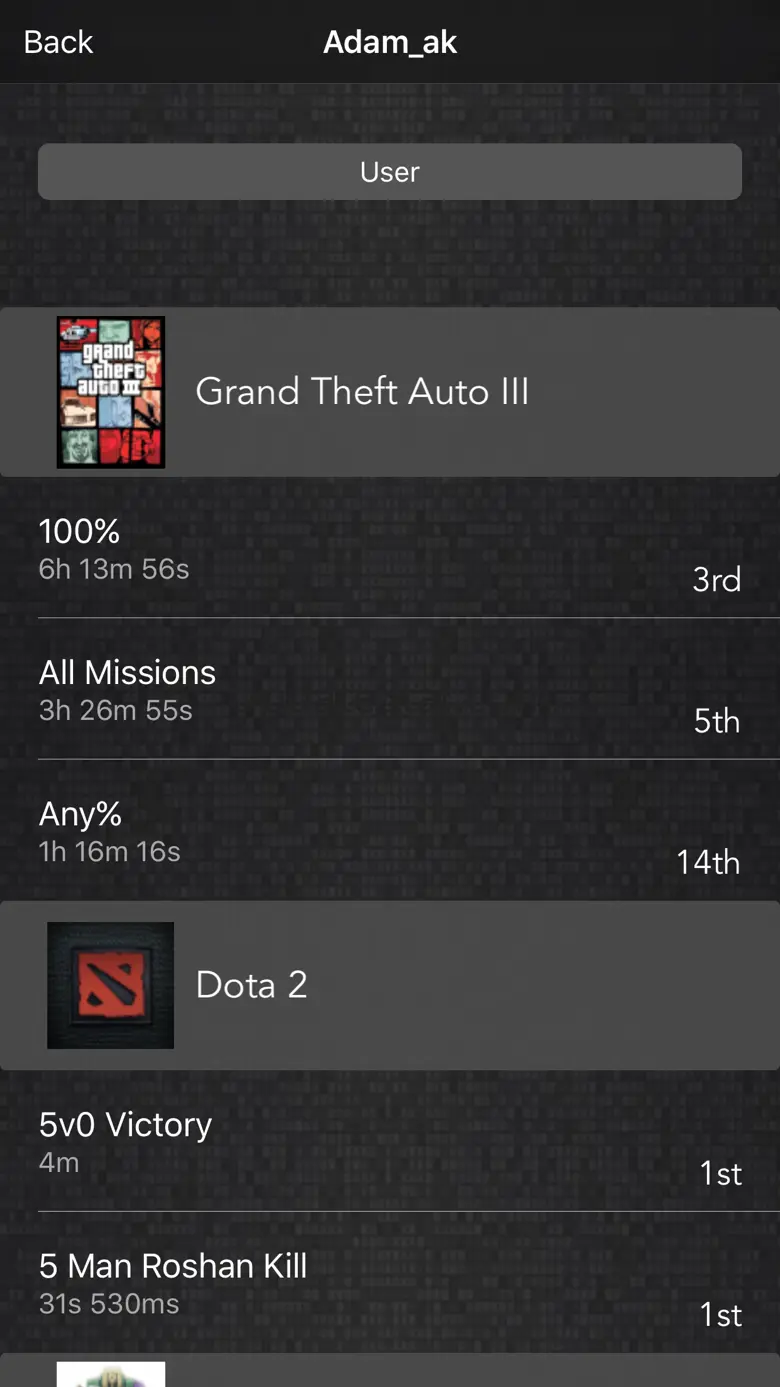Tap the Back button
The height and width of the screenshot is (1387, 780).
(x=58, y=42)
